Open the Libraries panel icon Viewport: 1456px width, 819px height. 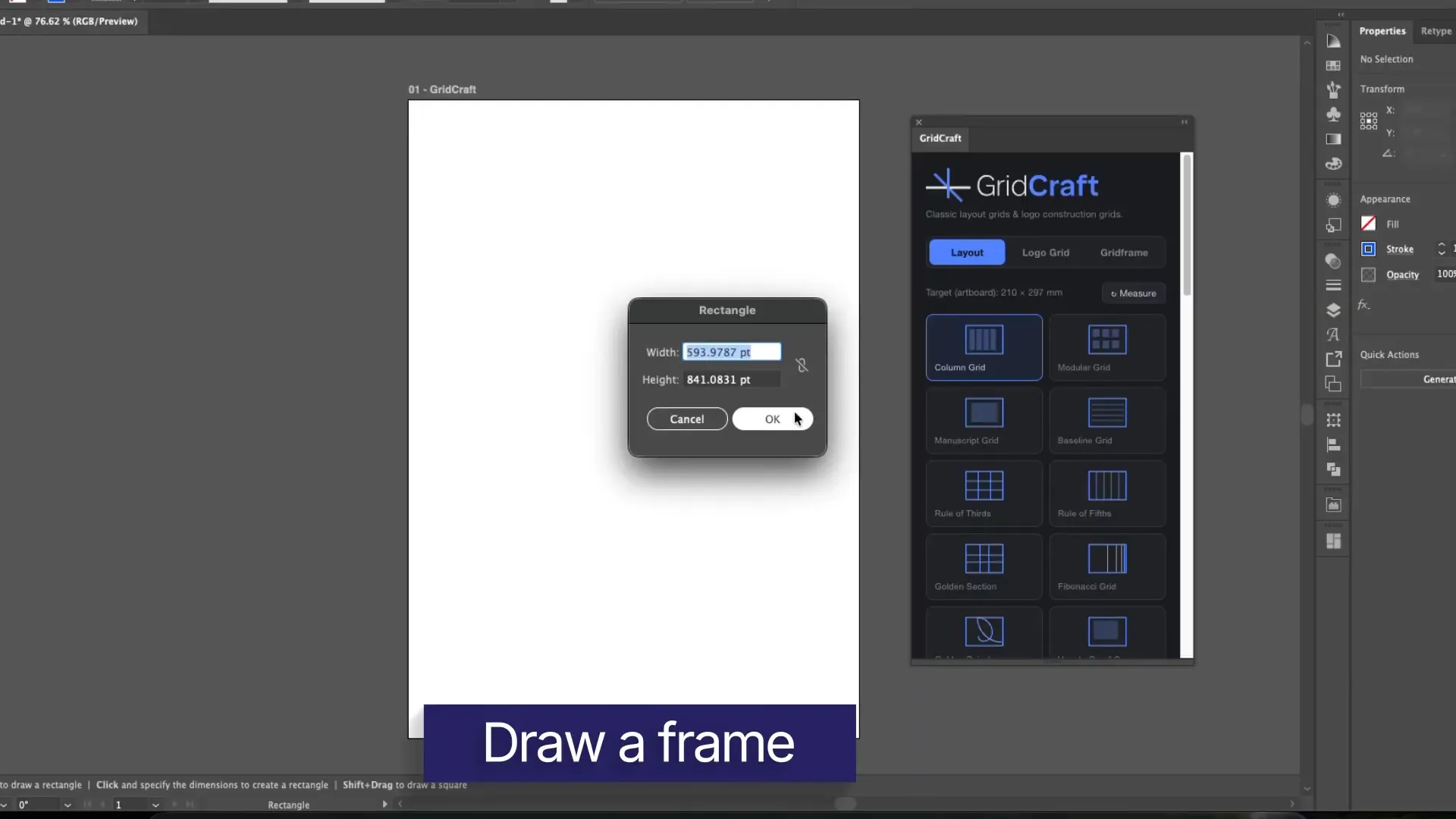click(x=1333, y=505)
